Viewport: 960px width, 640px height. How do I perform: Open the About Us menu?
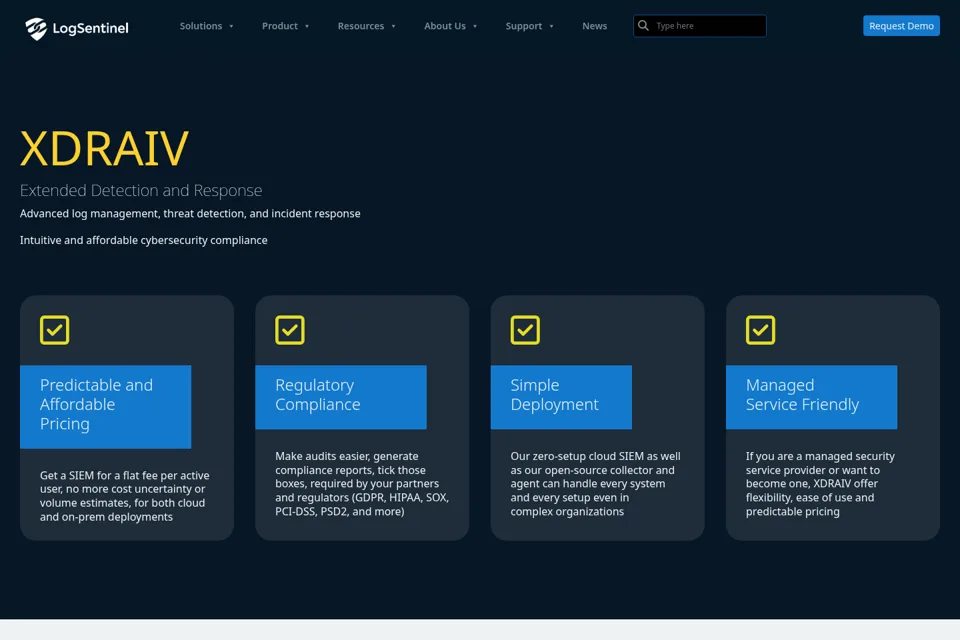(x=444, y=26)
